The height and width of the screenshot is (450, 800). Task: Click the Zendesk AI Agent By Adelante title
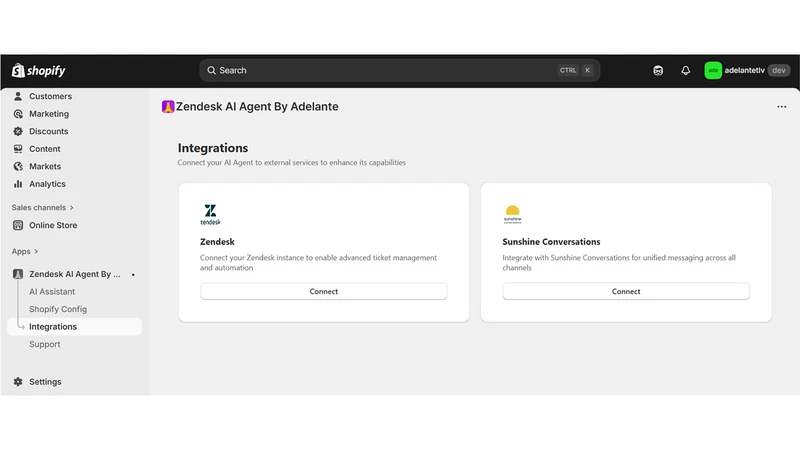(257, 107)
